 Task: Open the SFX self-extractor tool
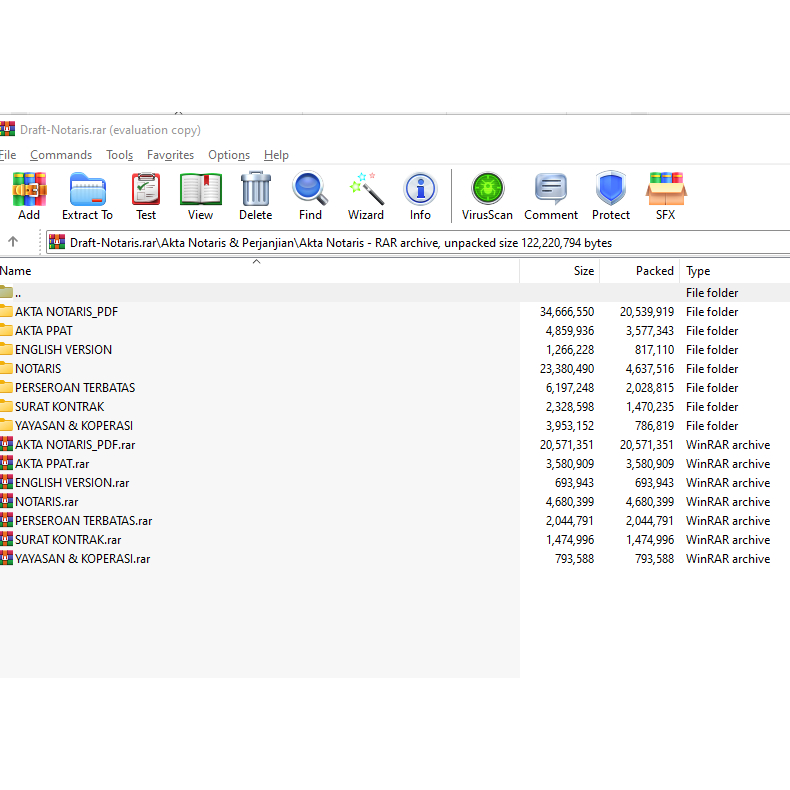[x=665, y=195]
